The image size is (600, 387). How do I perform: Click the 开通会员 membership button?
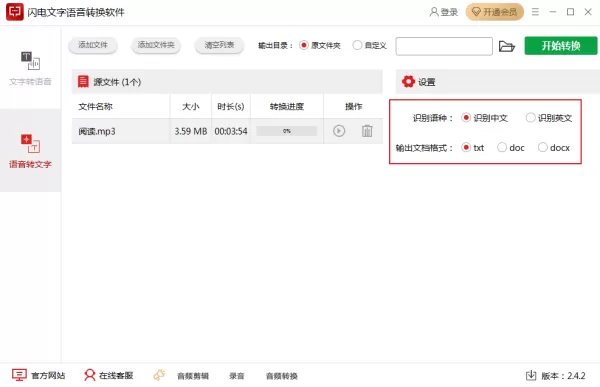click(x=494, y=12)
